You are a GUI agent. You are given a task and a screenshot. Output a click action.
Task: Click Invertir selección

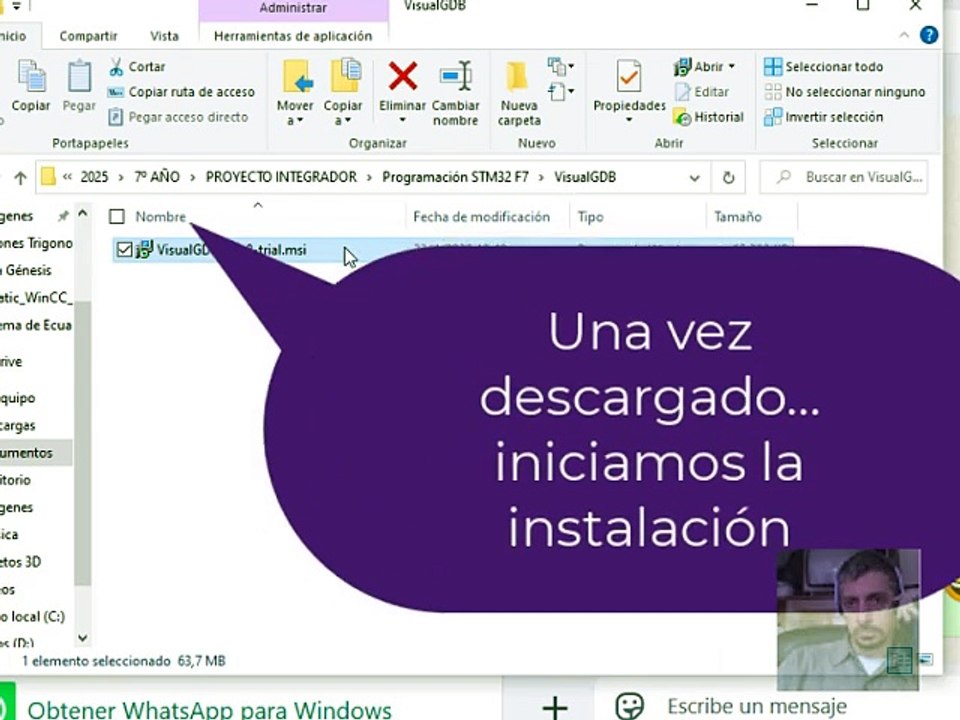tap(823, 117)
